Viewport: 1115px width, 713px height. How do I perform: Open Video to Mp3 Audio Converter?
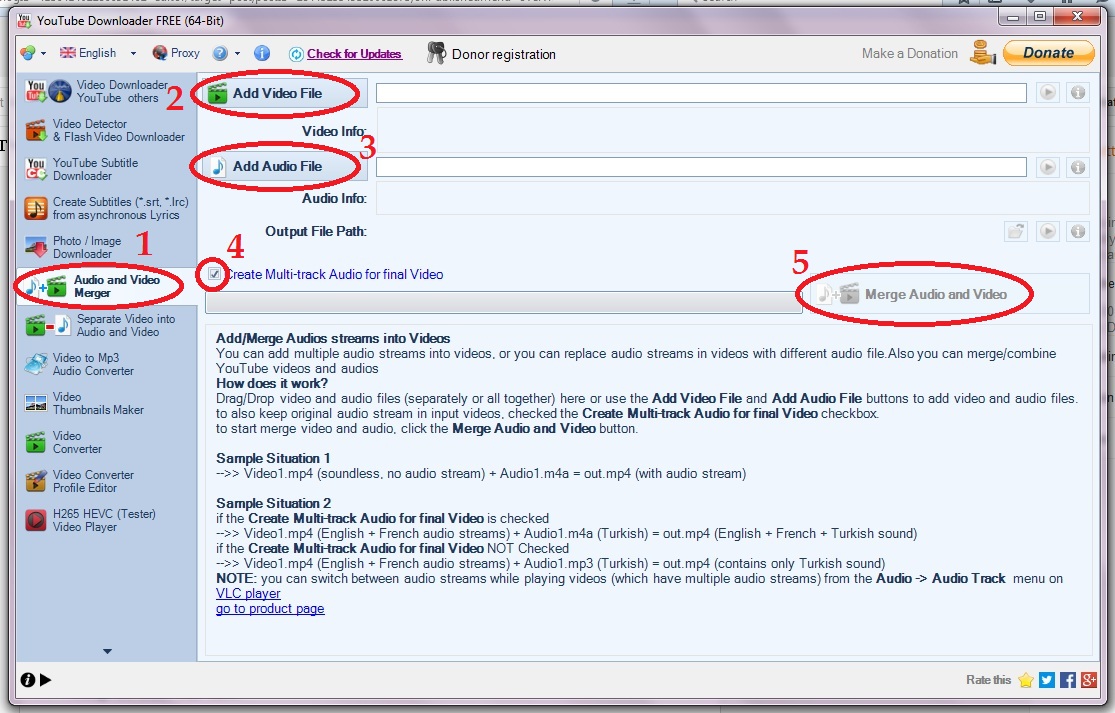click(x=78, y=364)
